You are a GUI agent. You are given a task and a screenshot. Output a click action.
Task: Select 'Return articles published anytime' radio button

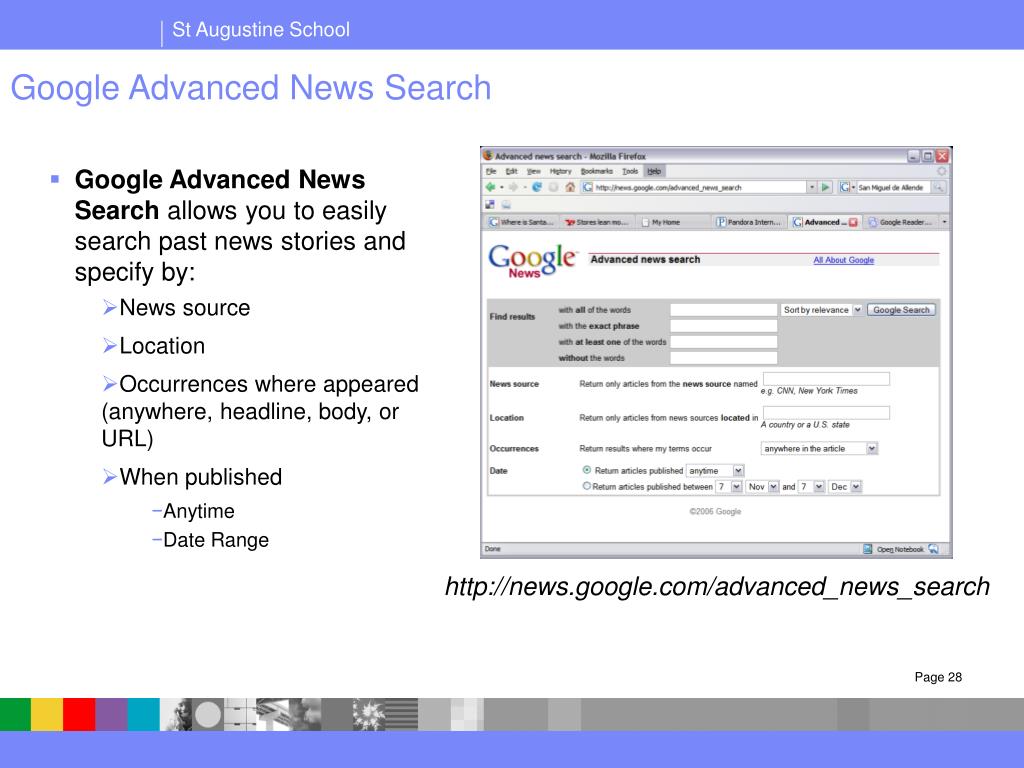tap(586, 470)
